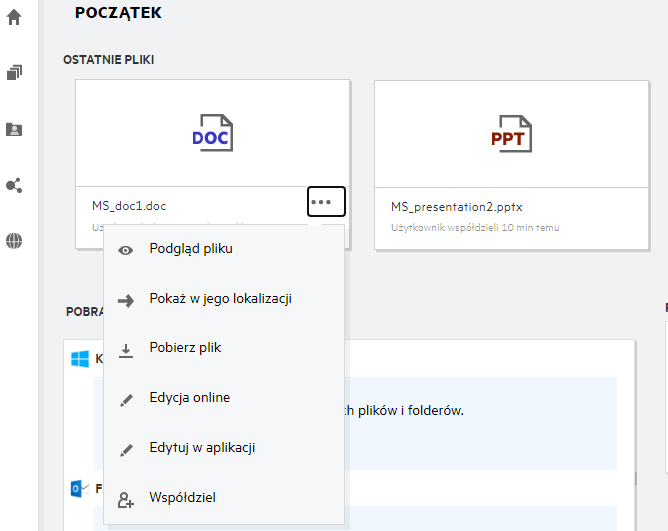Click the add-person icon beside Współdziel
The image size is (668, 531).
[x=126, y=499]
